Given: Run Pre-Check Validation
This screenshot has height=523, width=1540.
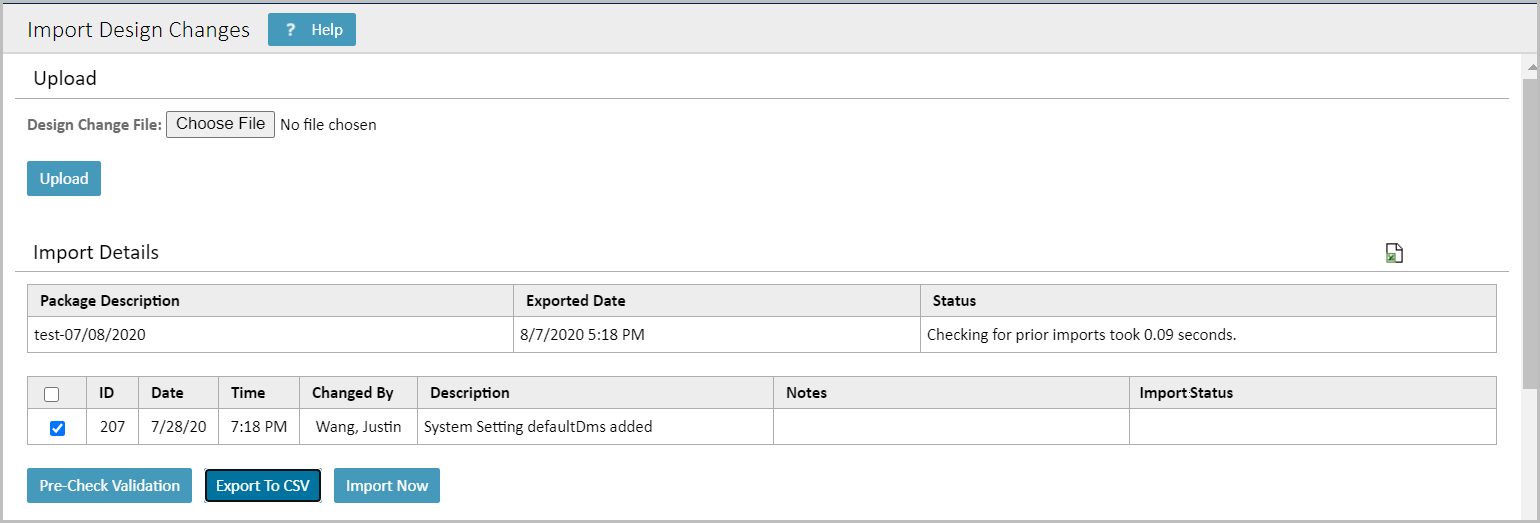Looking at the screenshot, I should 110,486.
